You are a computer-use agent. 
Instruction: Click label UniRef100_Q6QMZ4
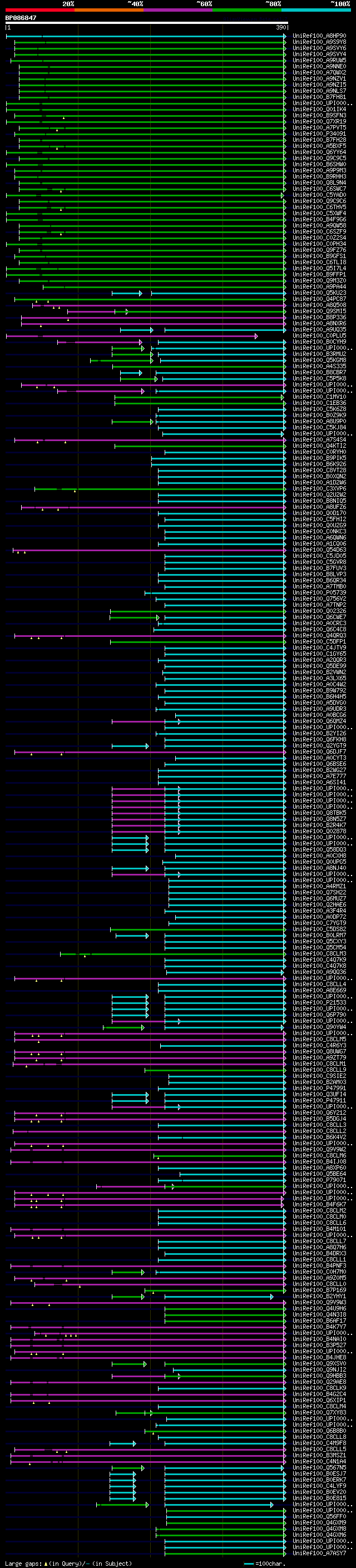coord(319,721)
